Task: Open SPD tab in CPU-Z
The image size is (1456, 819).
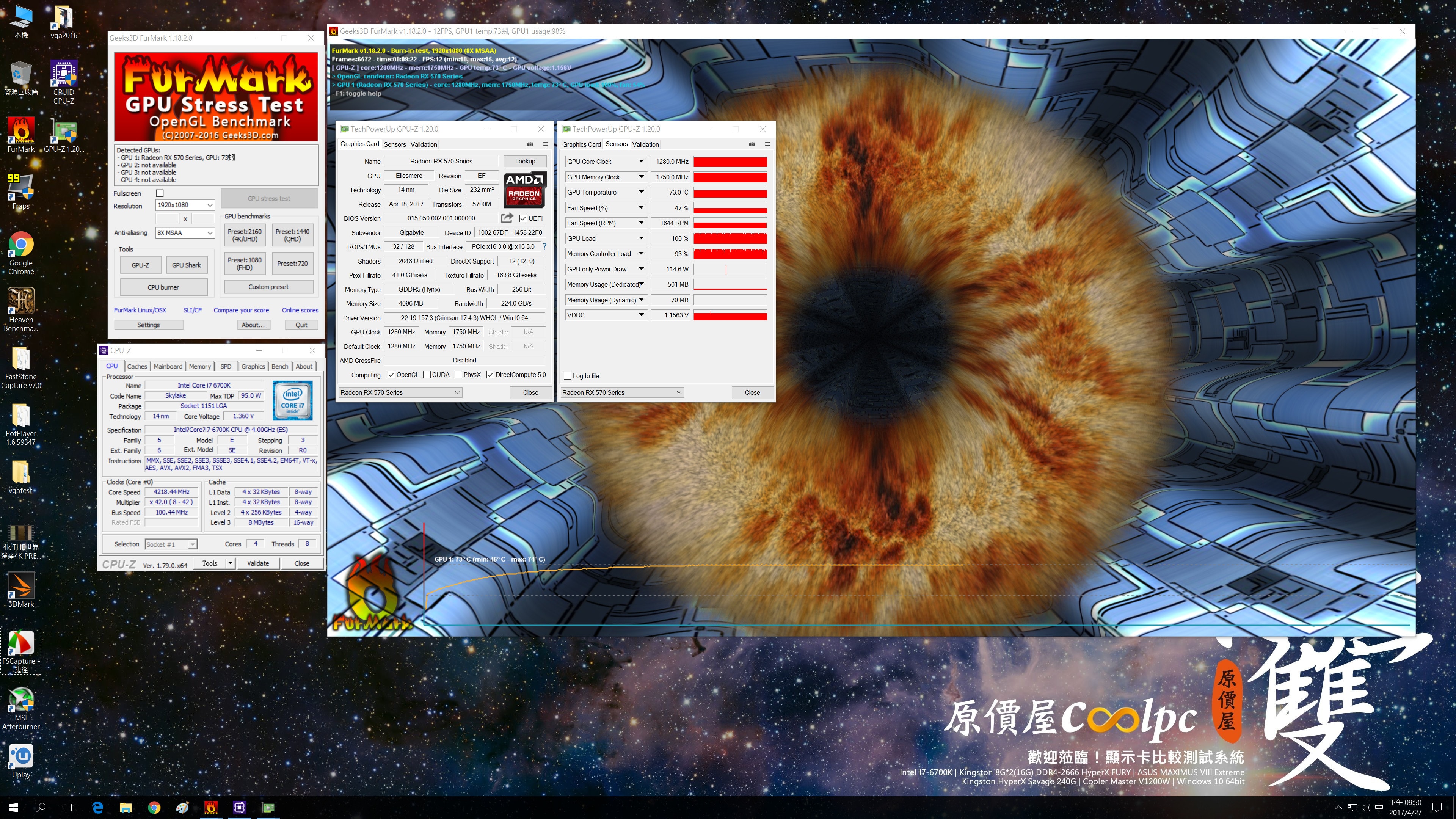Action: (226, 366)
